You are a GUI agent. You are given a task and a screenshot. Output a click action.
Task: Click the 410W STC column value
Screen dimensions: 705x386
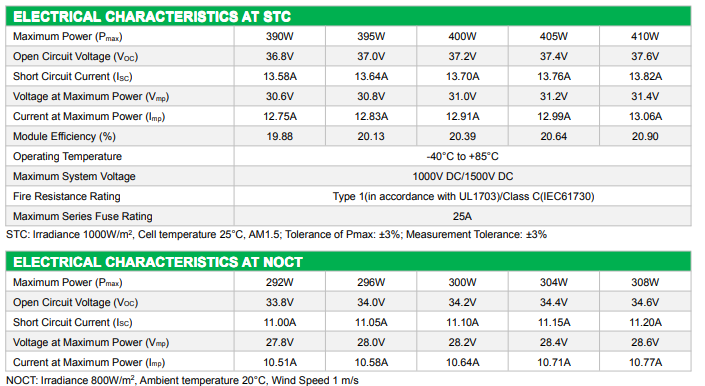click(x=645, y=36)
